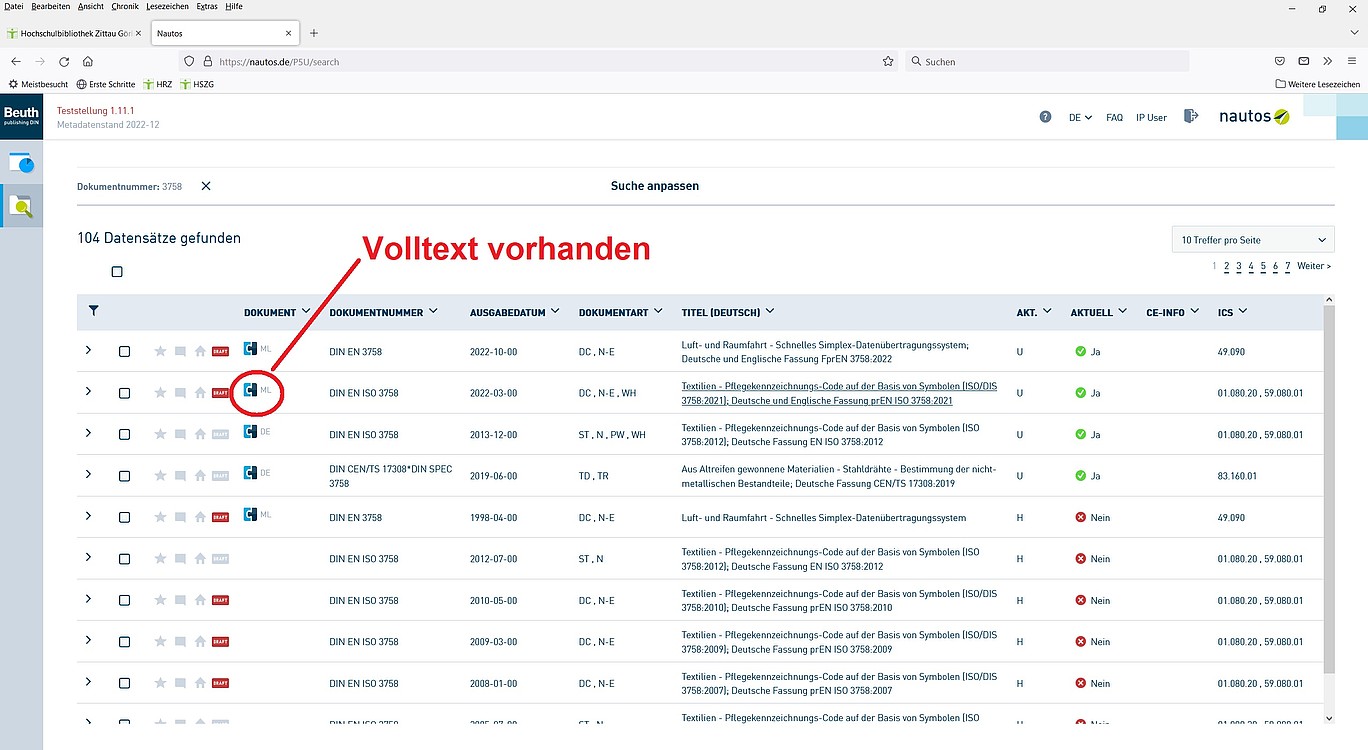
Task: Star the first DIN EN 3758 result as favorite
Action: point(160,351)
